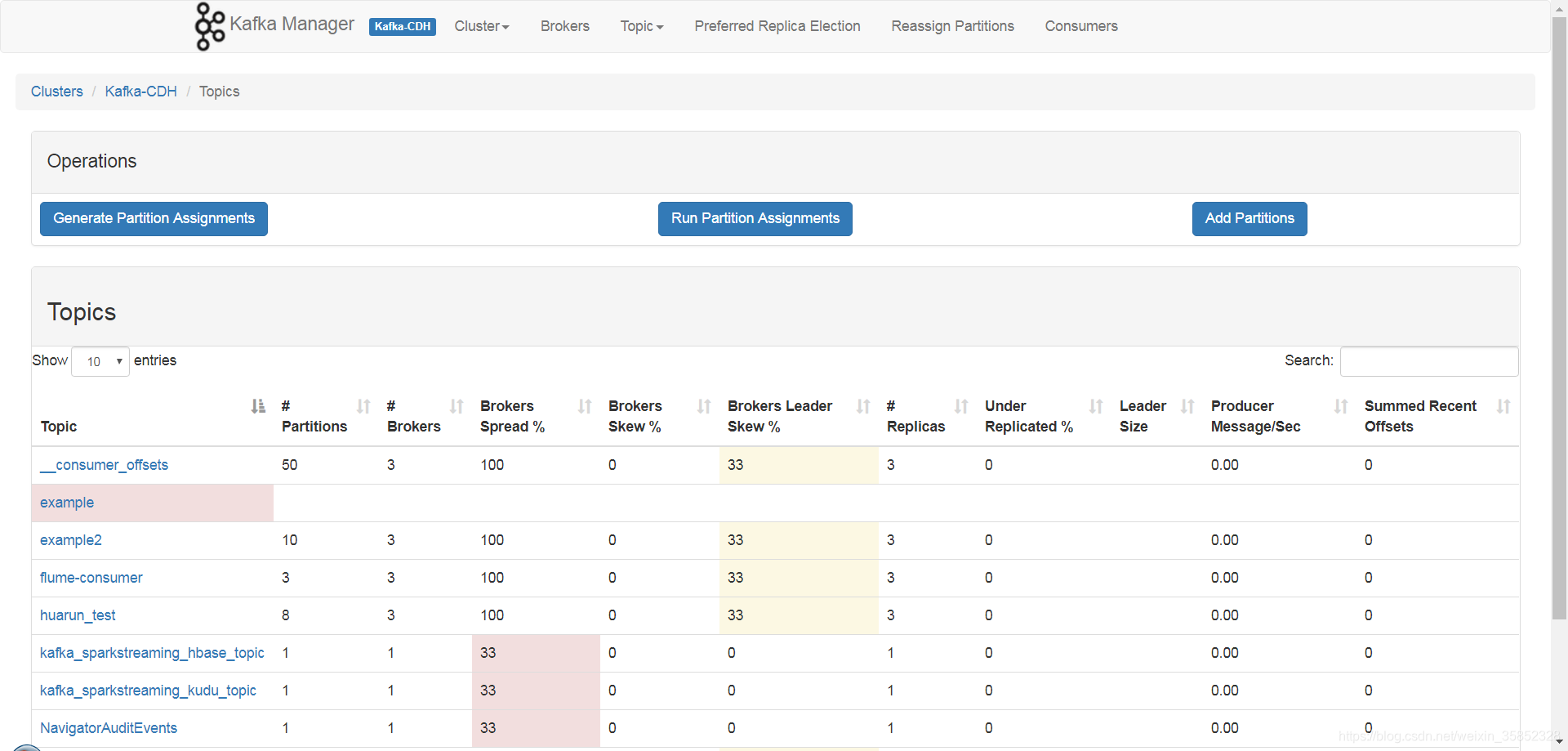
Task: Click the Topic column header
Action: pos(59,427)
